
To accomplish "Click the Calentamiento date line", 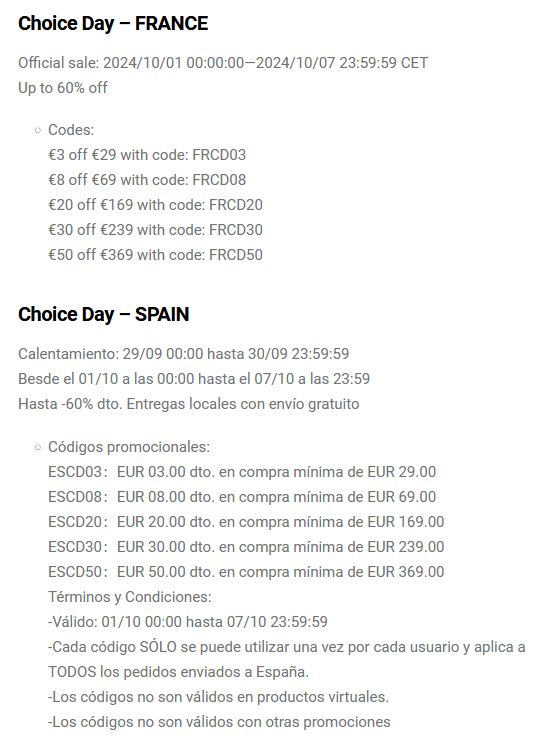I will 183,354.
